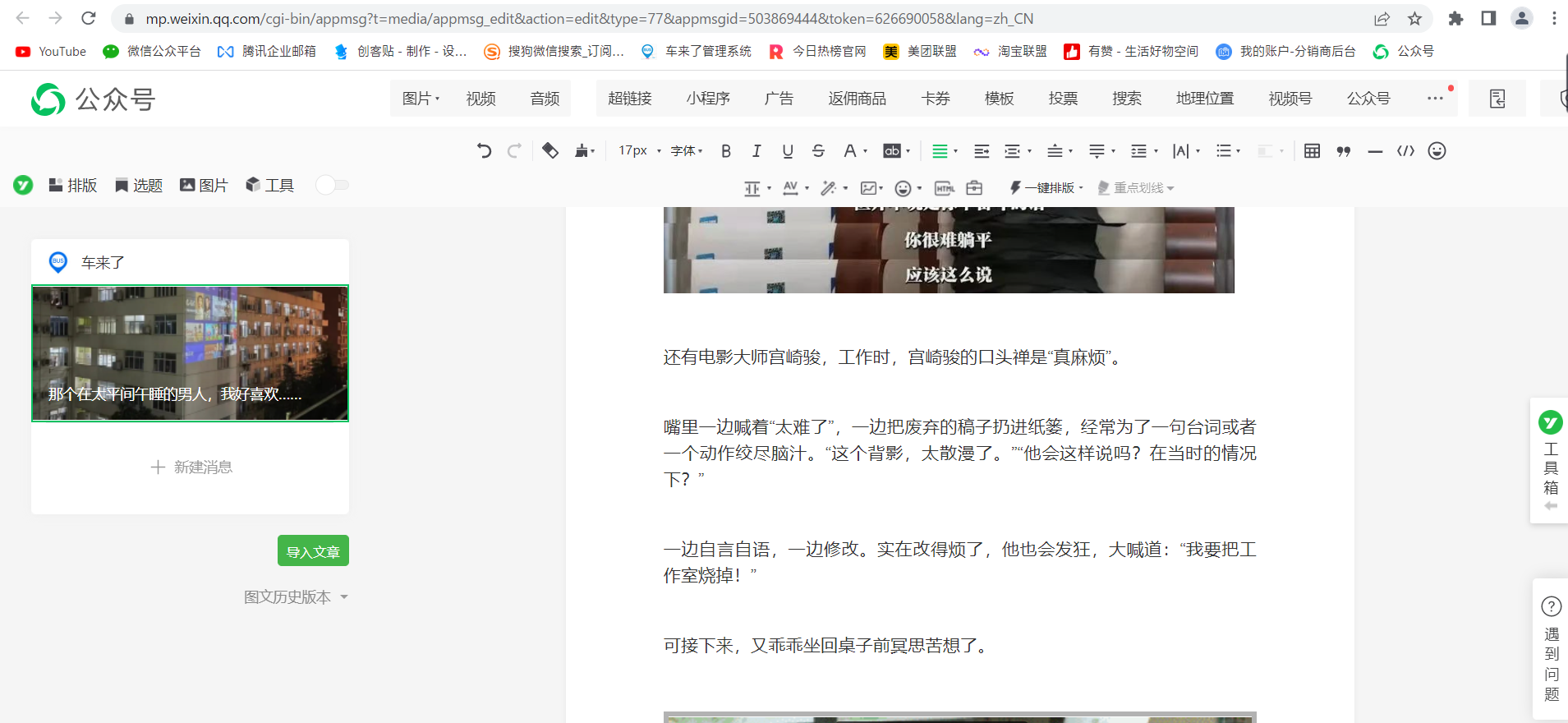Open the browser three-dot menu

point(1554,18)
